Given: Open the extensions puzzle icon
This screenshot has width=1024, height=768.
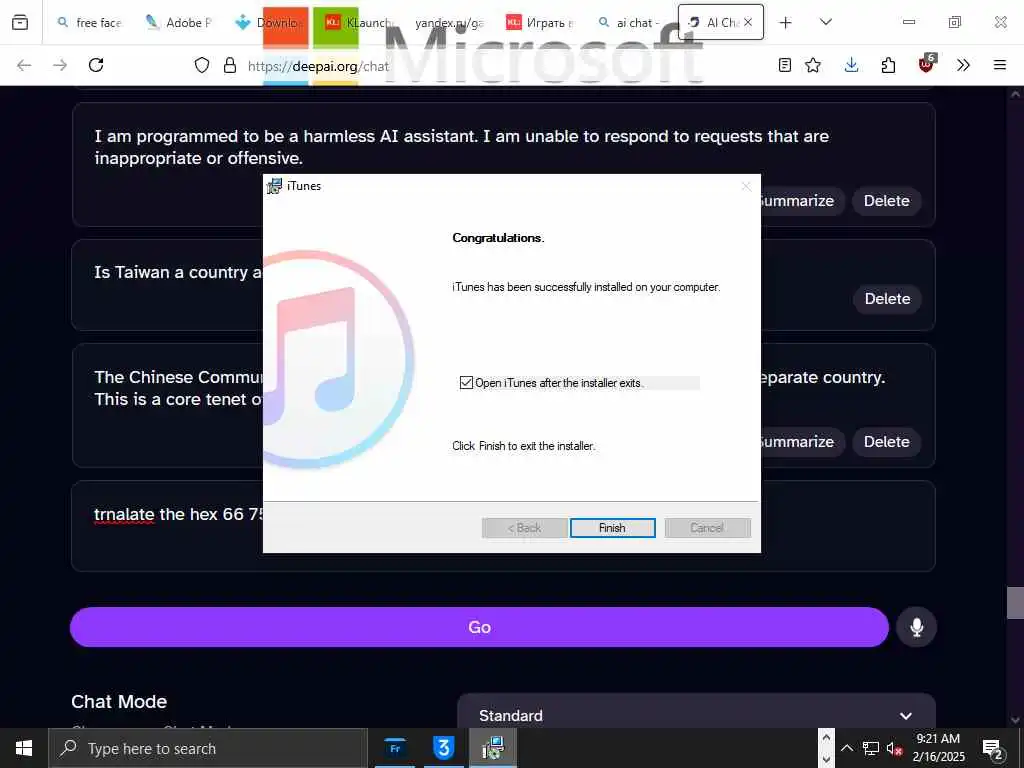Looking at the screenshot, I should point(888,65).
